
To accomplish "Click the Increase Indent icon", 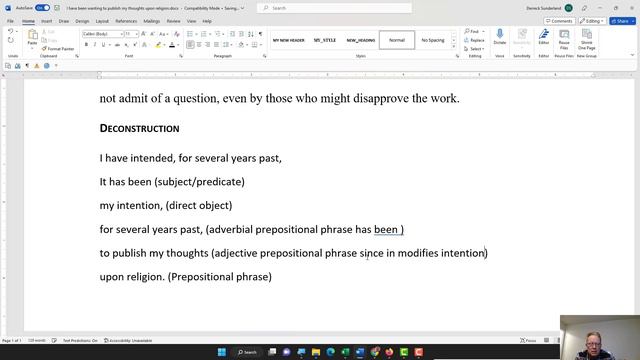I will (x=241, y=34).
